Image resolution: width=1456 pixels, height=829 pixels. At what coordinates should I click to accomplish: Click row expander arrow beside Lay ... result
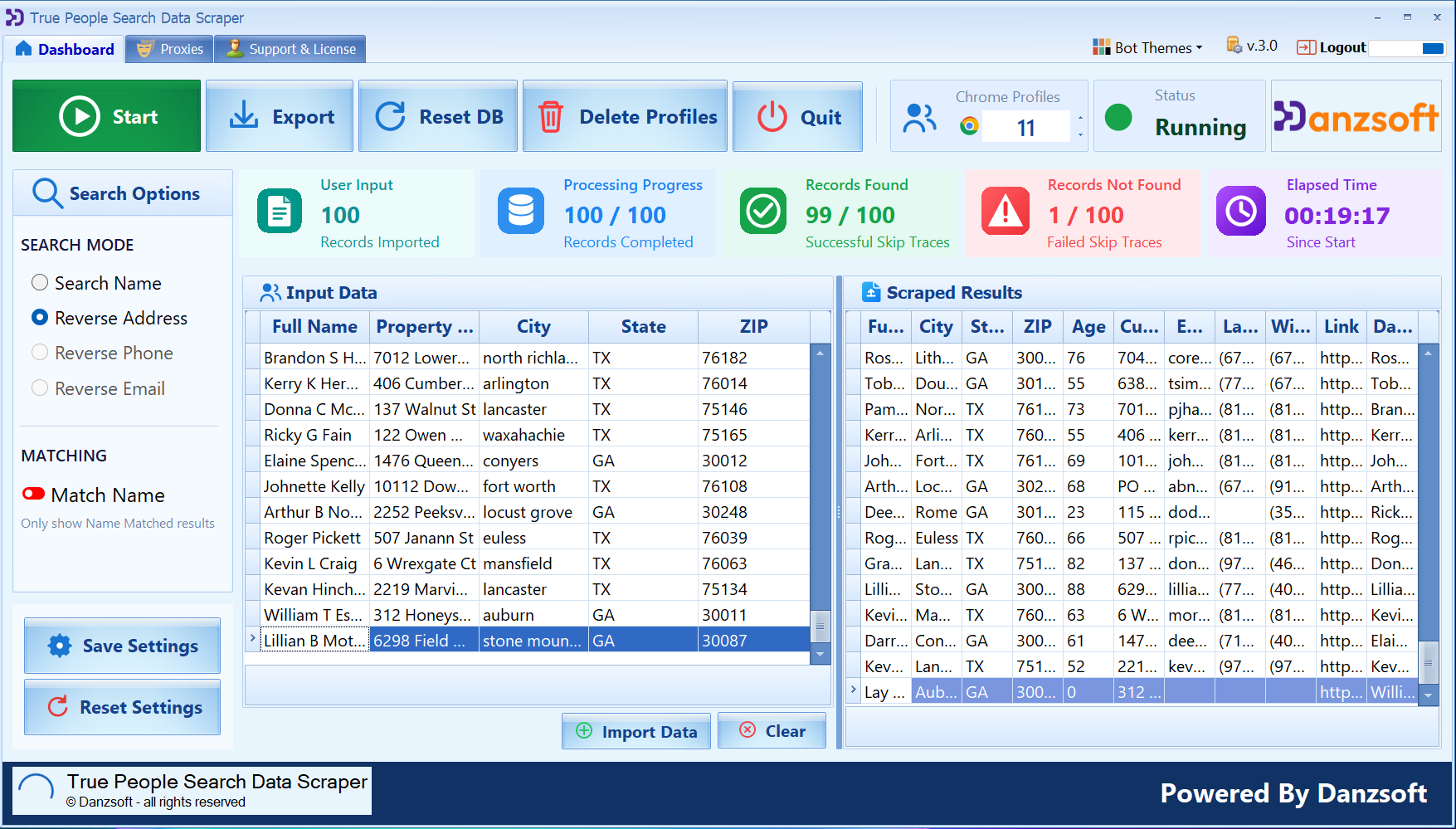tap(854, 690)
